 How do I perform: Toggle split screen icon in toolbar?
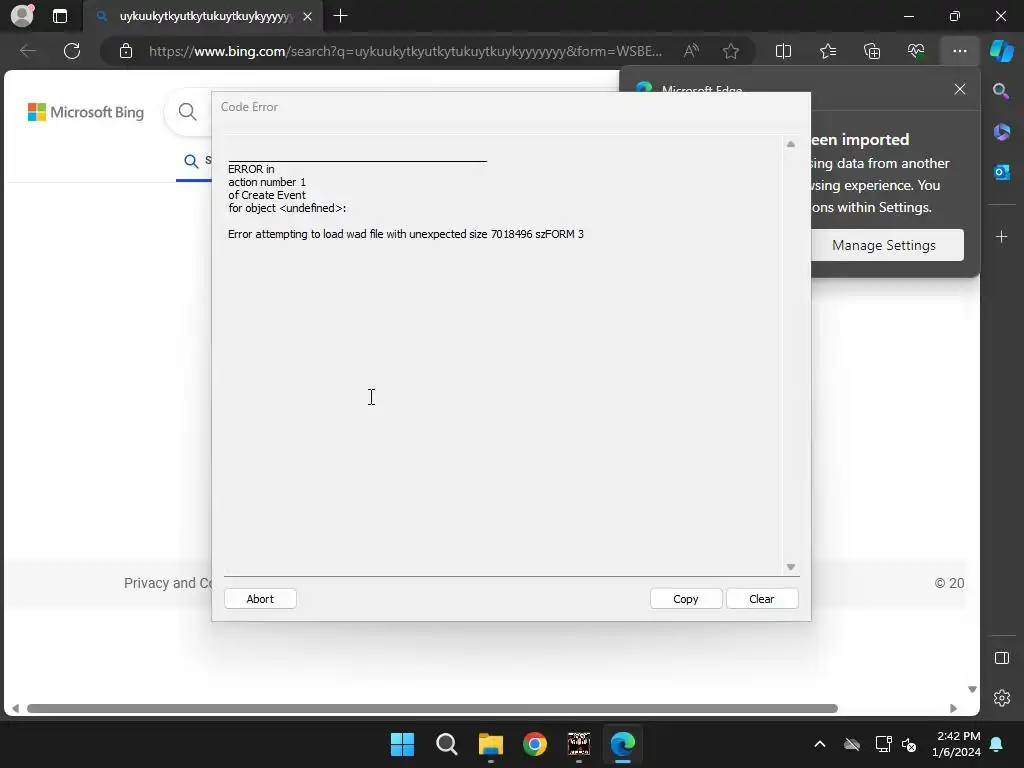tap(783, 51)
